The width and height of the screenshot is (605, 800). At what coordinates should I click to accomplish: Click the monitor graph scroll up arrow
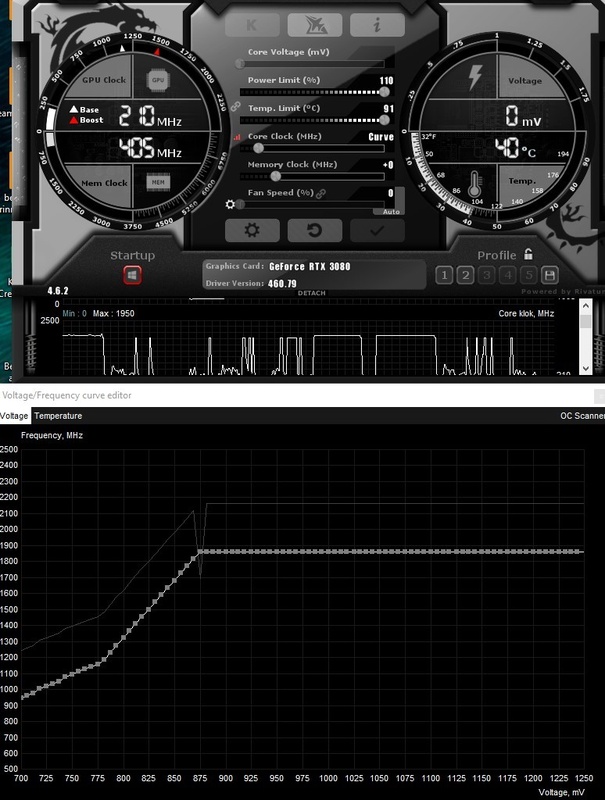tap(586, 306)
